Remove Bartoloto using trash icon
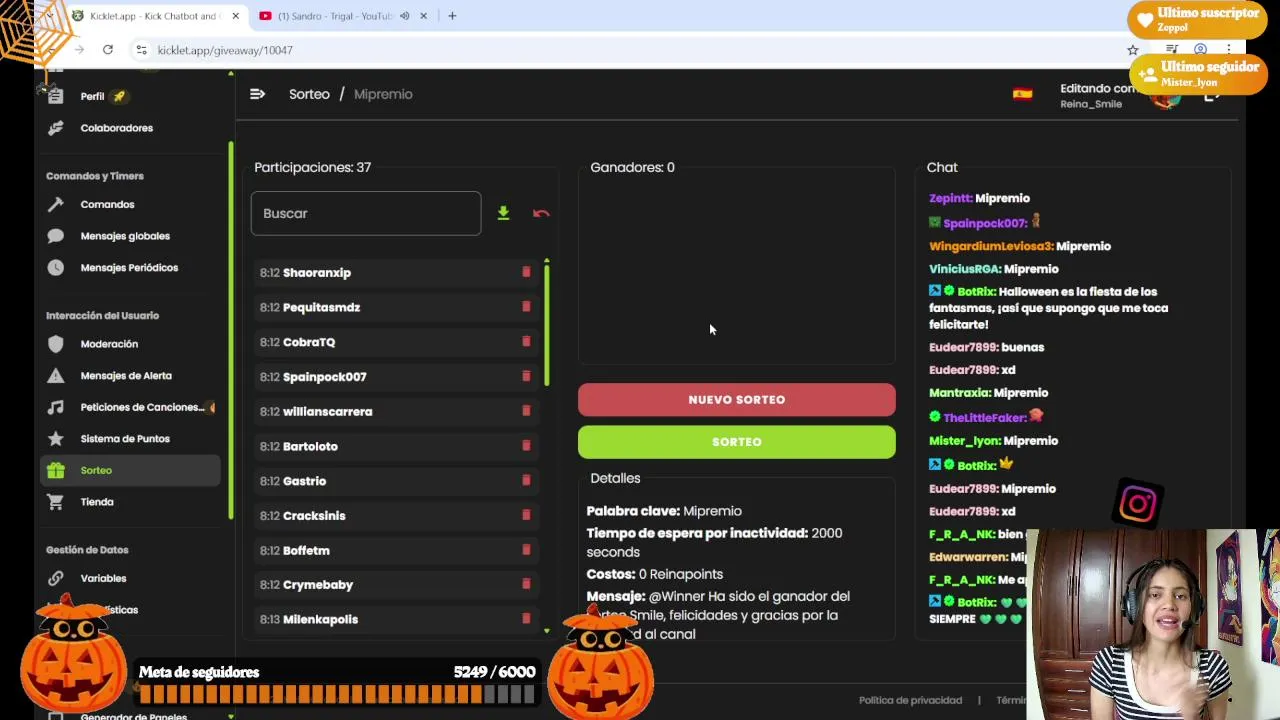 pyautogui.click(x=526, y=445)
